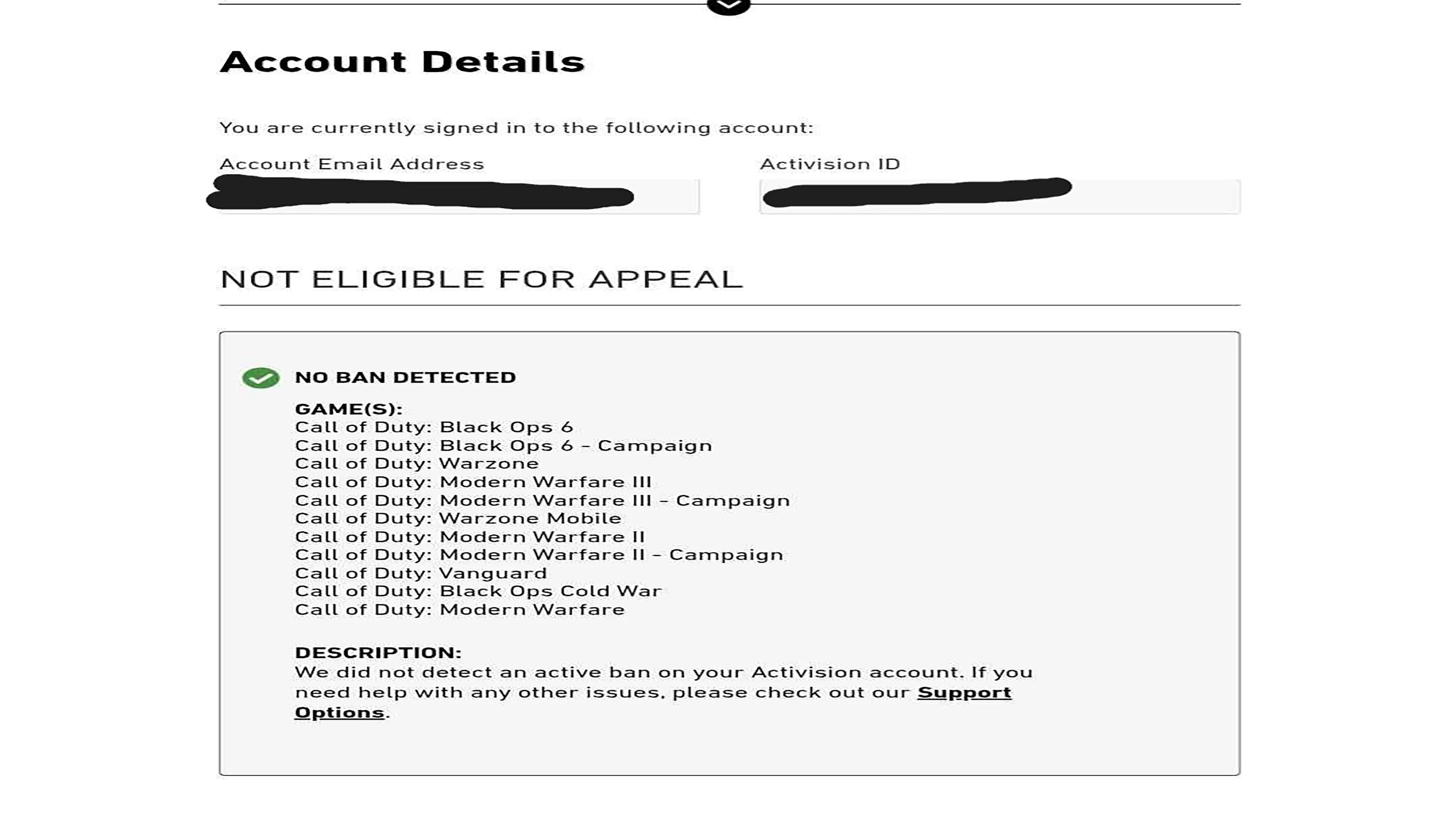Click the green checkmark status icon
Viewport: 1456px width, 816px height.
click(x=260, y=377)
